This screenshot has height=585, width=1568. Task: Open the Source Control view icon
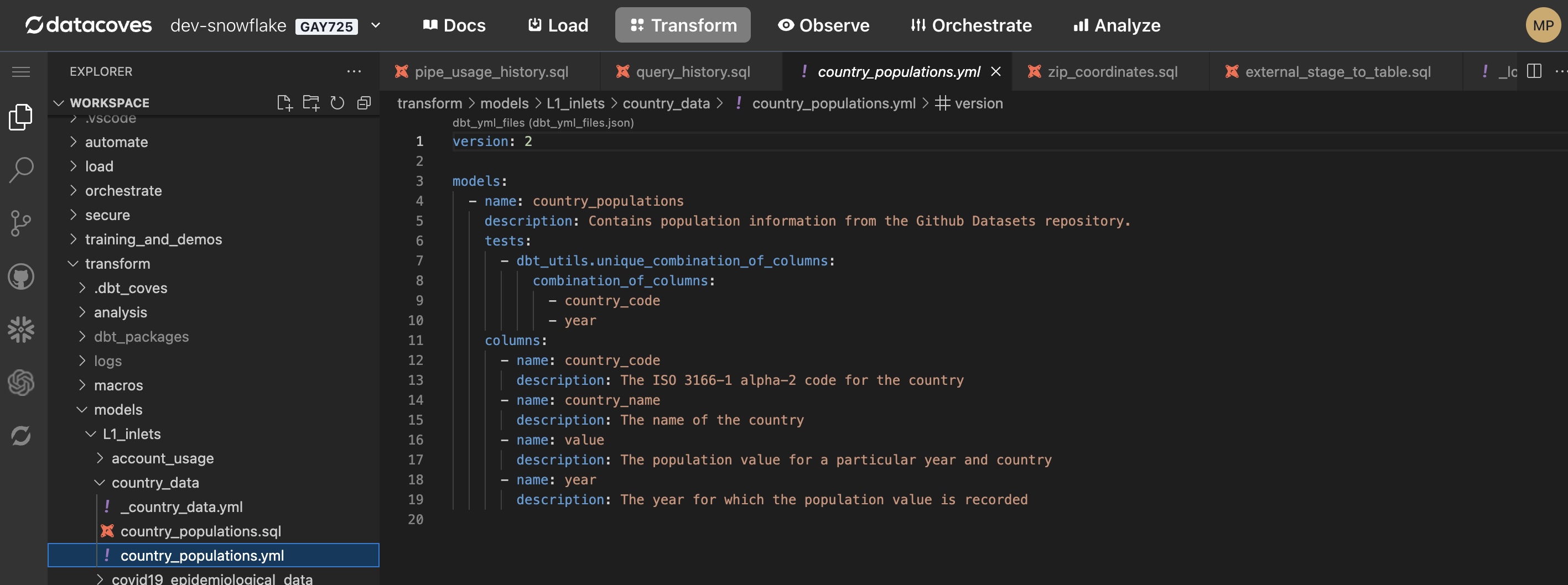coord(20,223)
